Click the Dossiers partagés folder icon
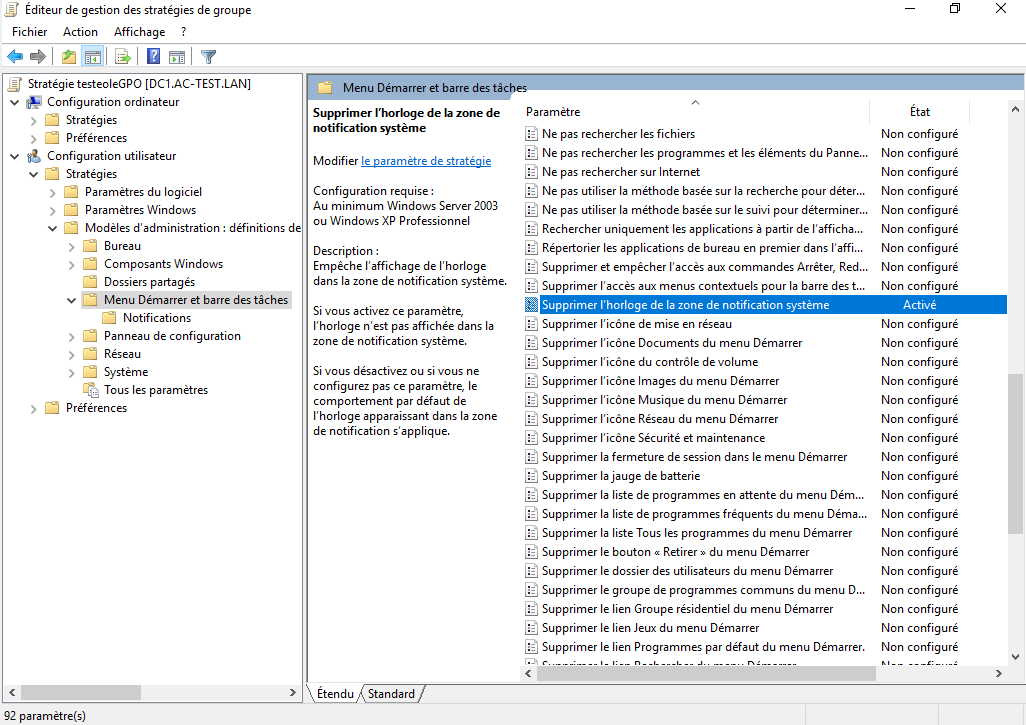Viewport: 1026px width, 725px height. [x=90, y=282]
